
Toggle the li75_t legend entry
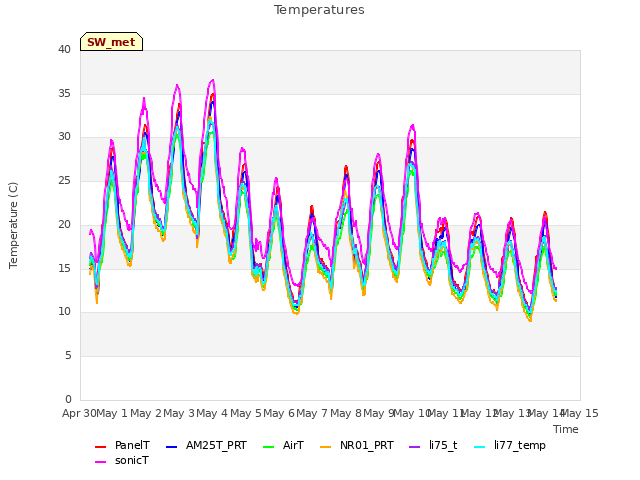click(433, 445)
